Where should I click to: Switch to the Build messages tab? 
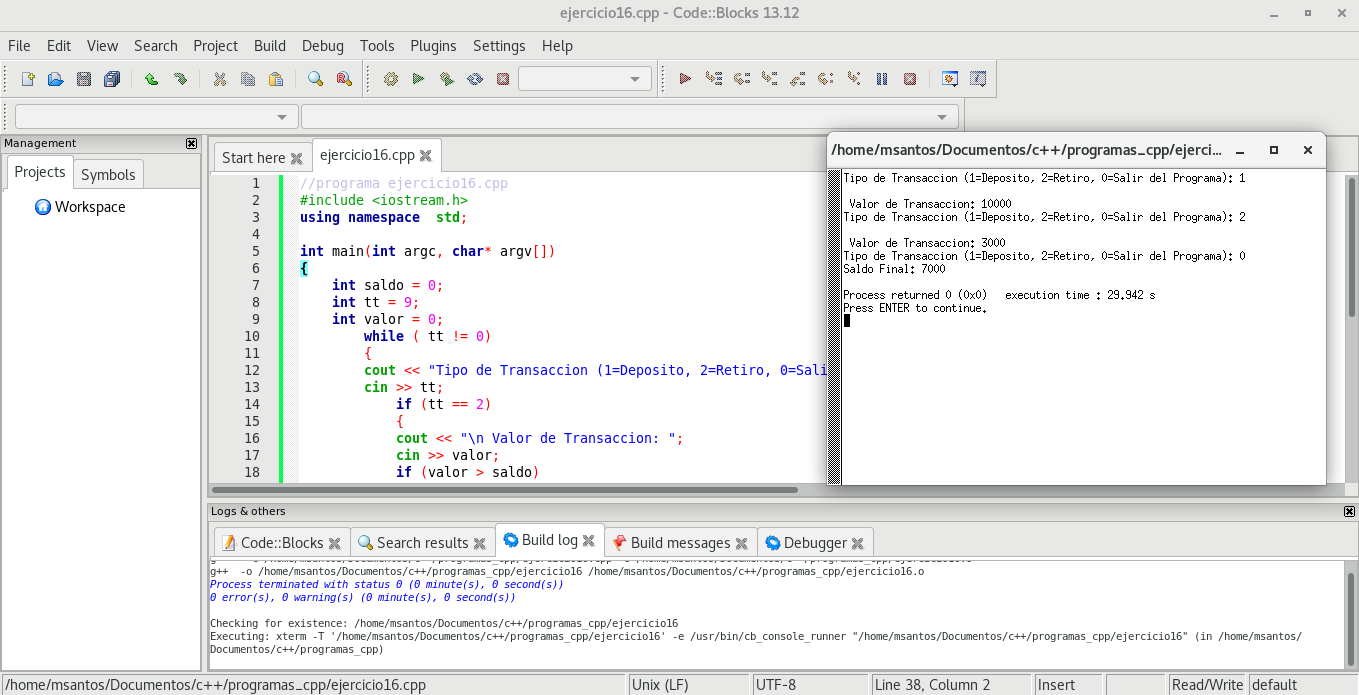(x=680, y=543)
